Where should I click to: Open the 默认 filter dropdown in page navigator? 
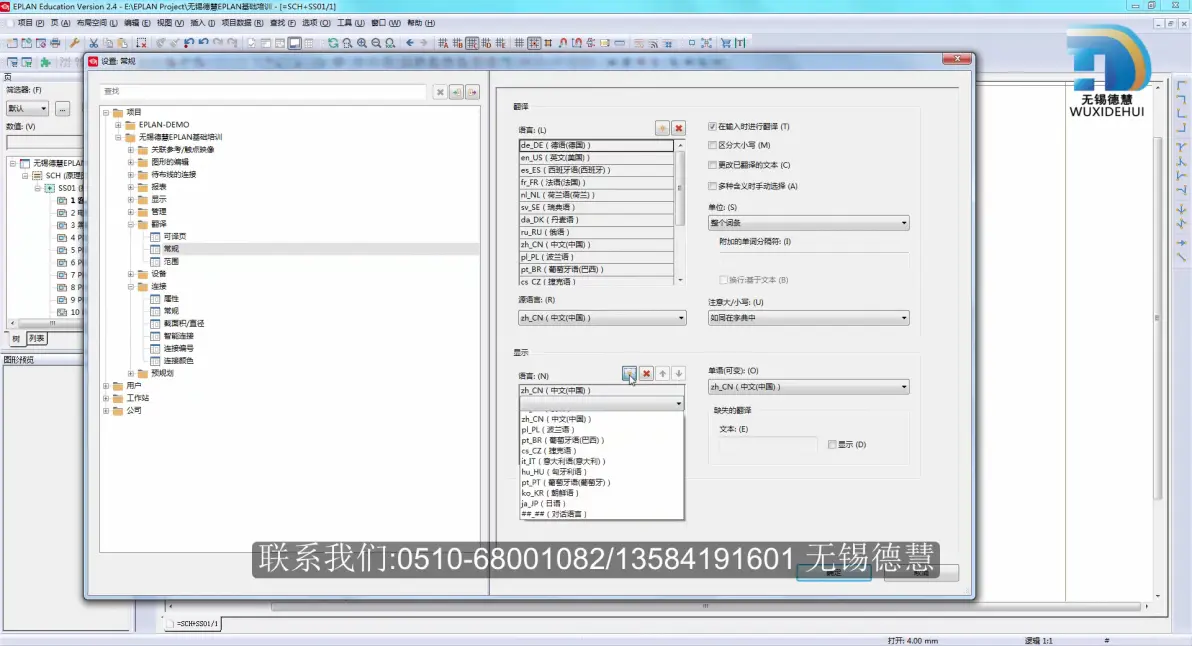click(x=27, y=109)
